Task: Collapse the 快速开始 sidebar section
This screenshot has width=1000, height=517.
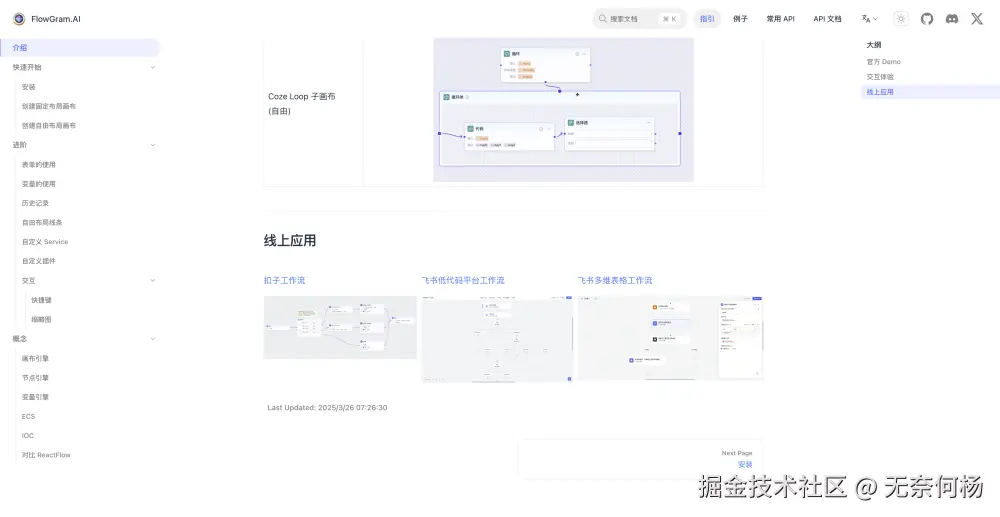Action: point(152,68)
